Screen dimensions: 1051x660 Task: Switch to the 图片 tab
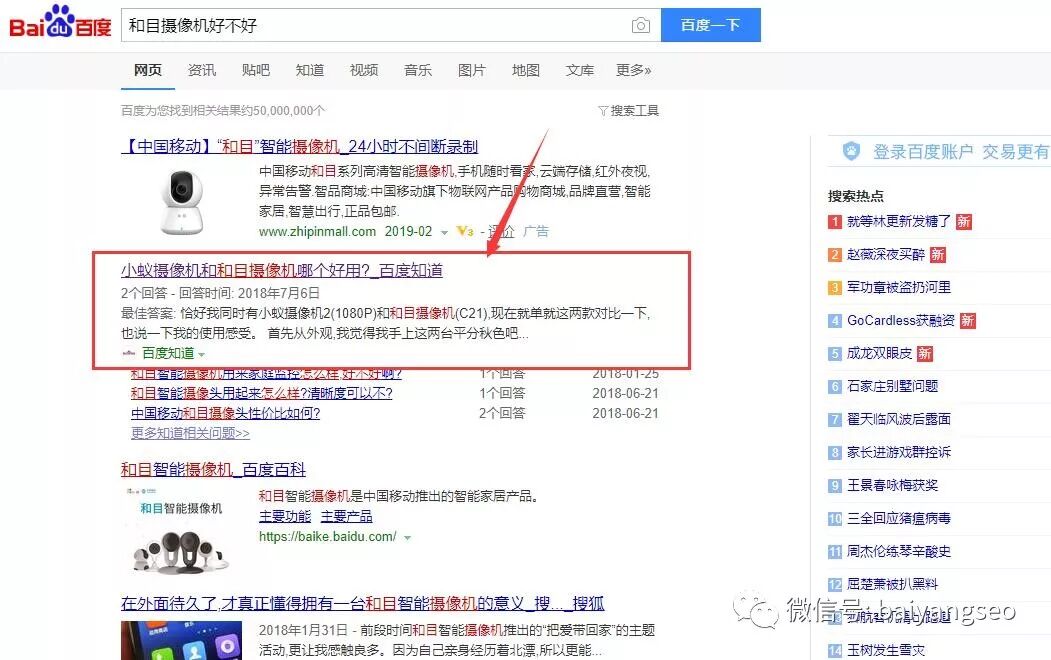coord(472,70)
